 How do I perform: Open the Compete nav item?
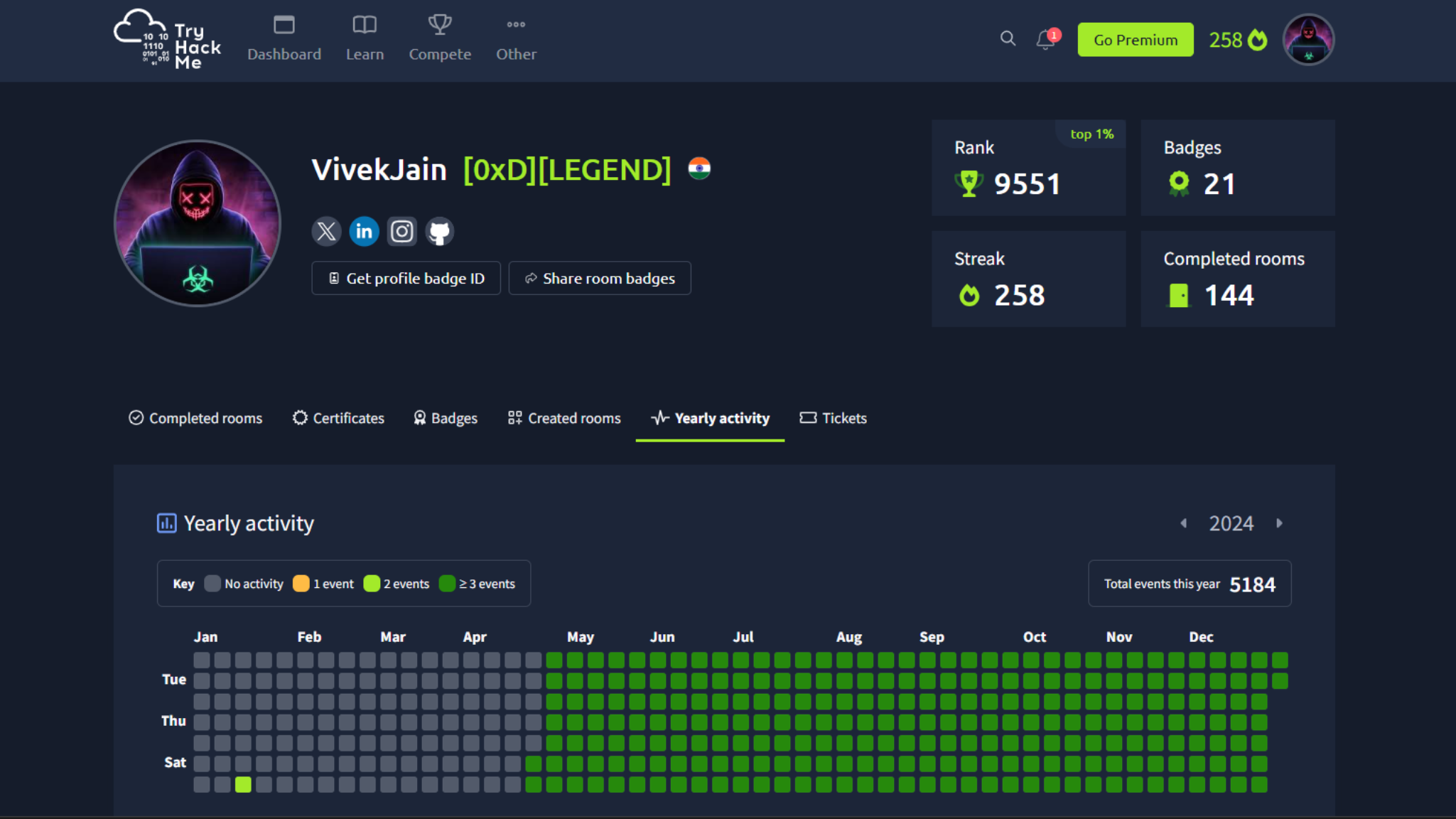pos(440,40)
